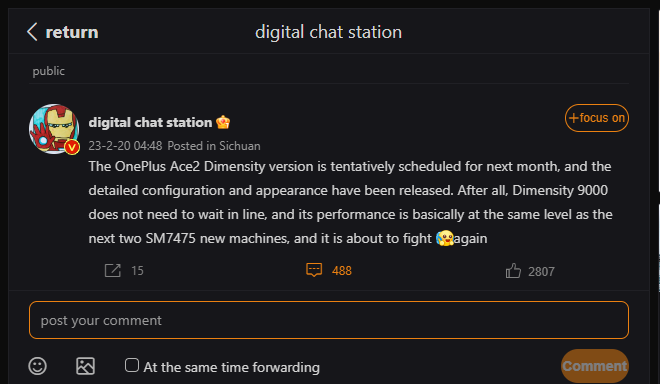Like the post with thumbs-up icon
The image size is (660, 384).
(x=513, y=271)
